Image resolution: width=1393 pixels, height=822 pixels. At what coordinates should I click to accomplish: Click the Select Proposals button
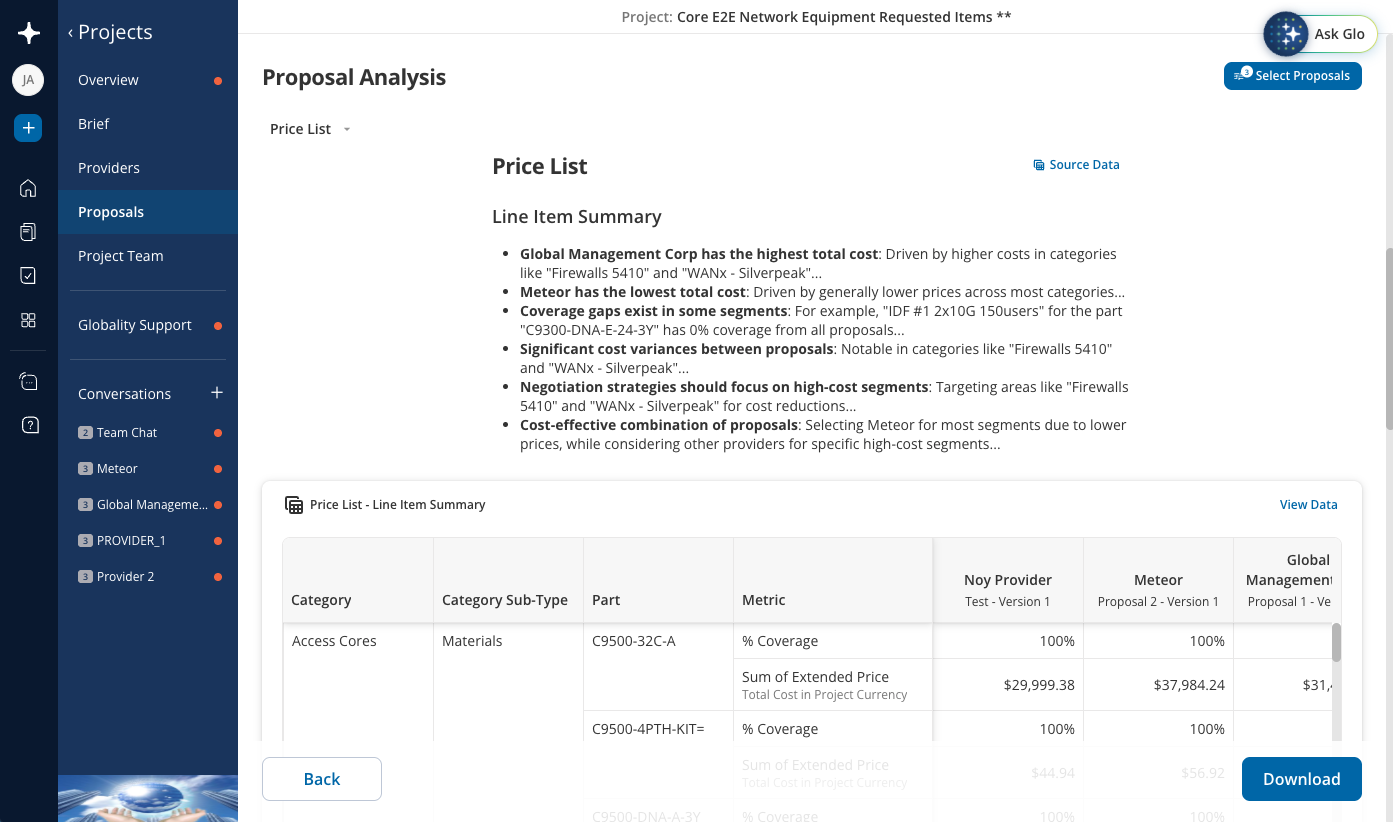tap(1292, 76)
